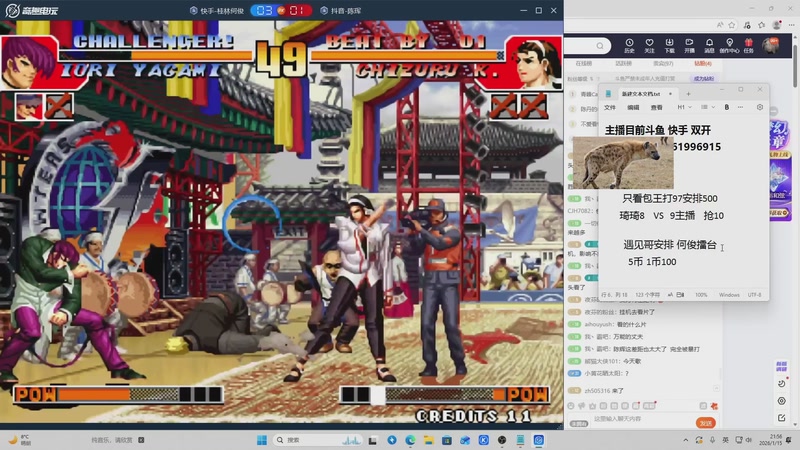Click the volume speaker icon in system tray
The image size is (800, 450).
[x=749, y=440]
